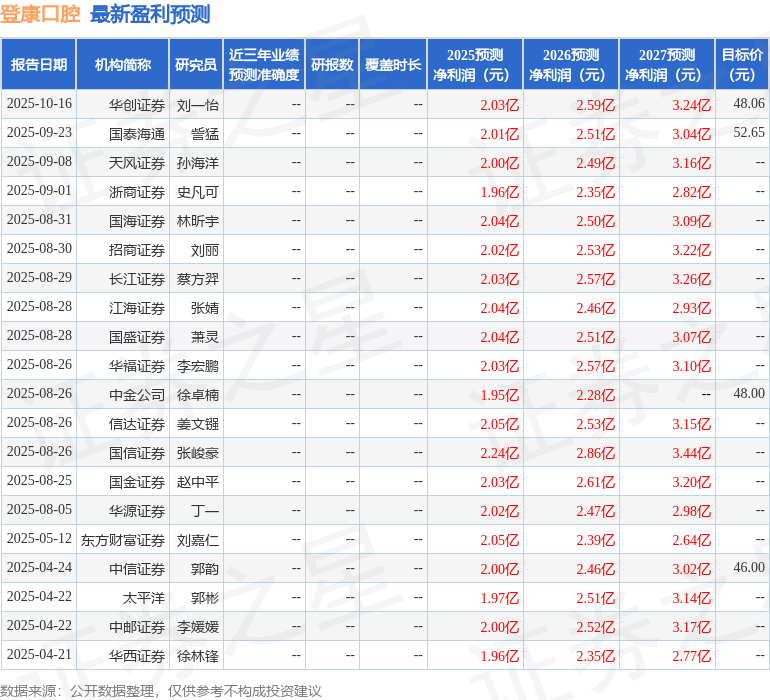Image resolution: width=770 pixels, height=700 pixels.
Task: Select analyst 徐卓楠
Action: (x=197, y=395)
